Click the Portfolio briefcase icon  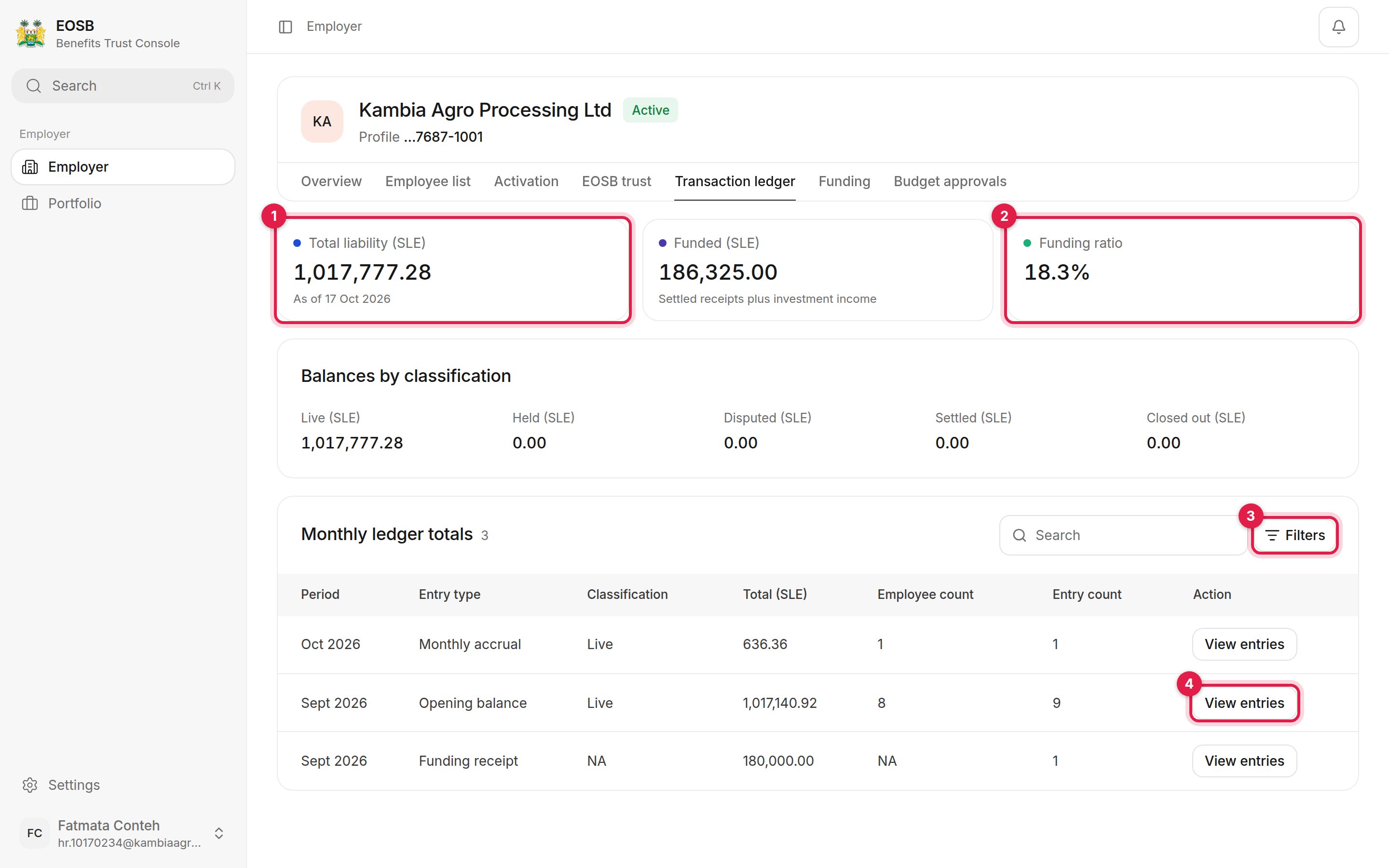30,203
